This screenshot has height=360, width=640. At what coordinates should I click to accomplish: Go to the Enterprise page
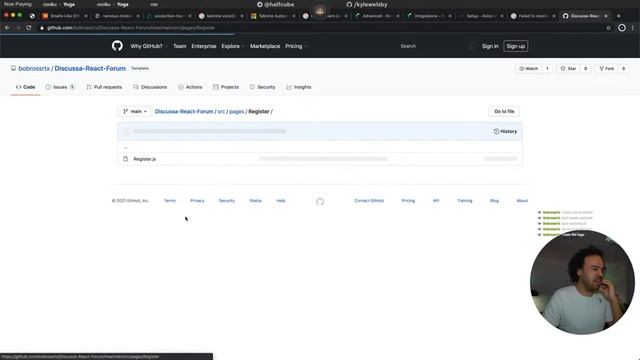[x=204, y=46]
